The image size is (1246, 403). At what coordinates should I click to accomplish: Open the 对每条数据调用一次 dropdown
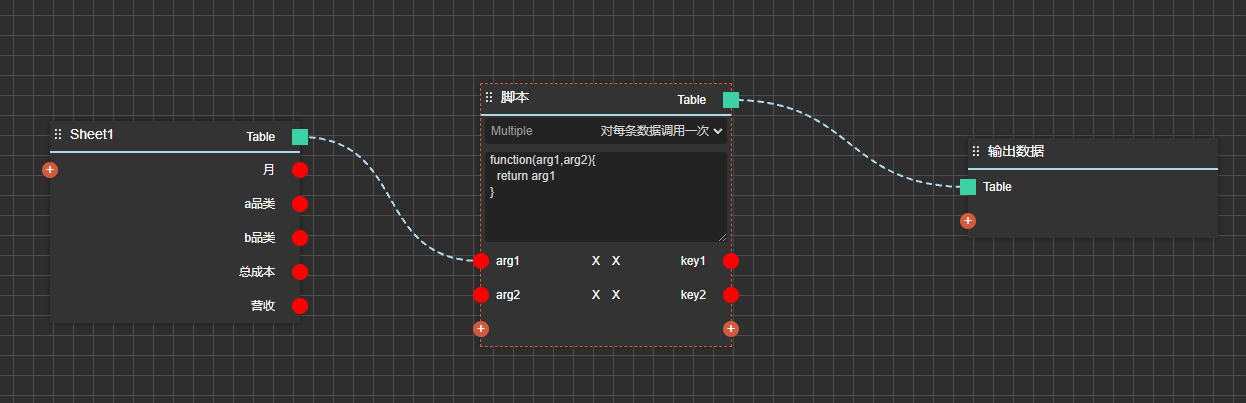coord(661,131)
